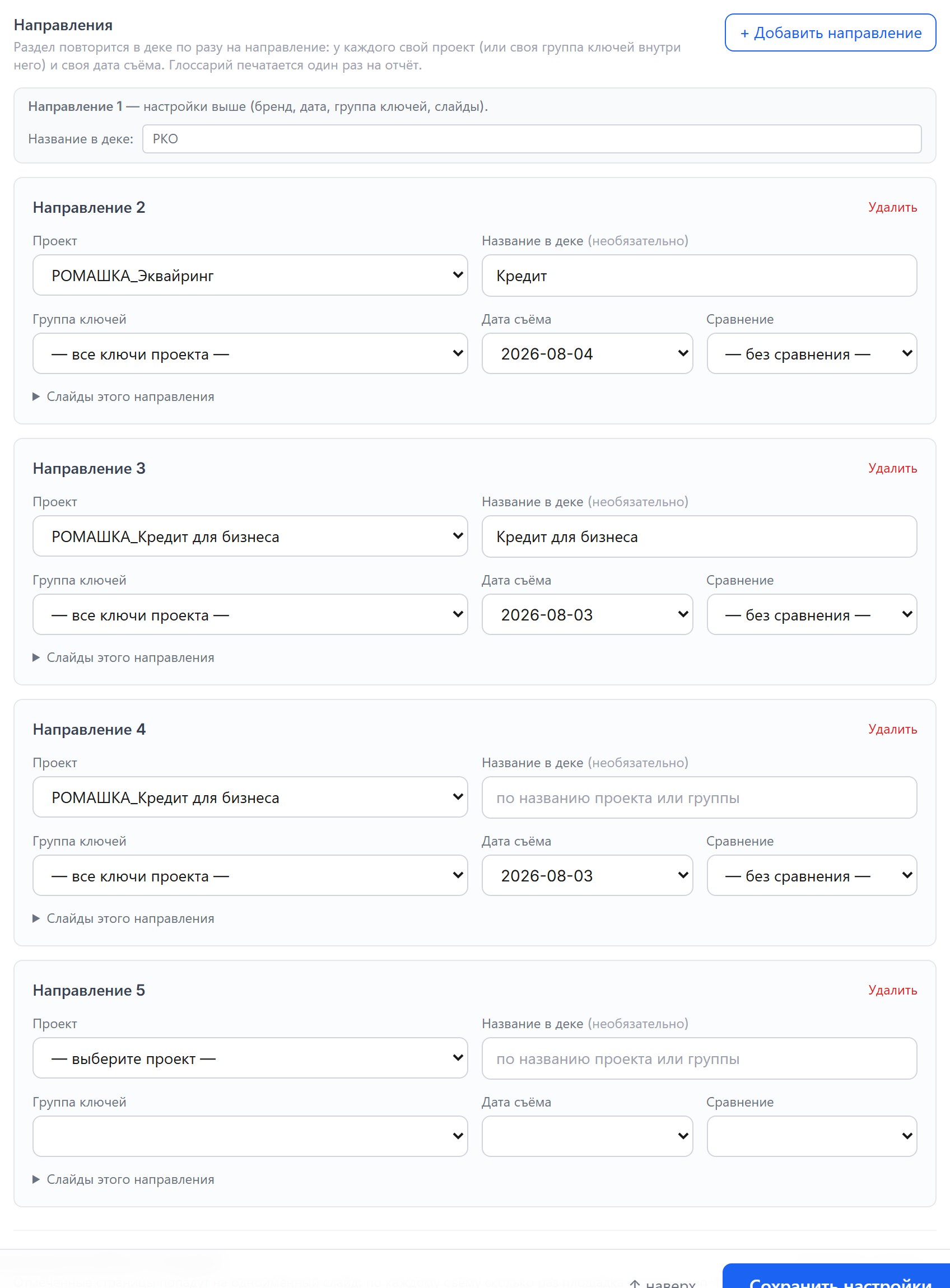This screenshot has width=950, height=1288.
Task: Delete Направление 2
Action: (x=892, y=208)
